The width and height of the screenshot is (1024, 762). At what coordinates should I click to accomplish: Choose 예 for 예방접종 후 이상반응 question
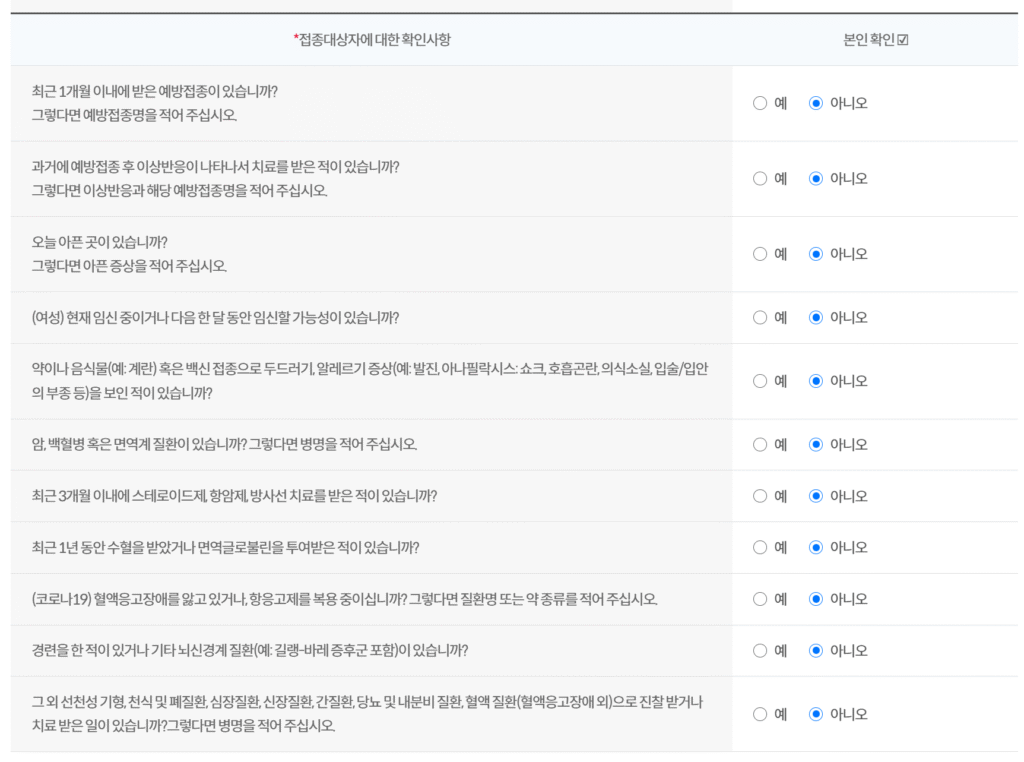tap(760, 179)
